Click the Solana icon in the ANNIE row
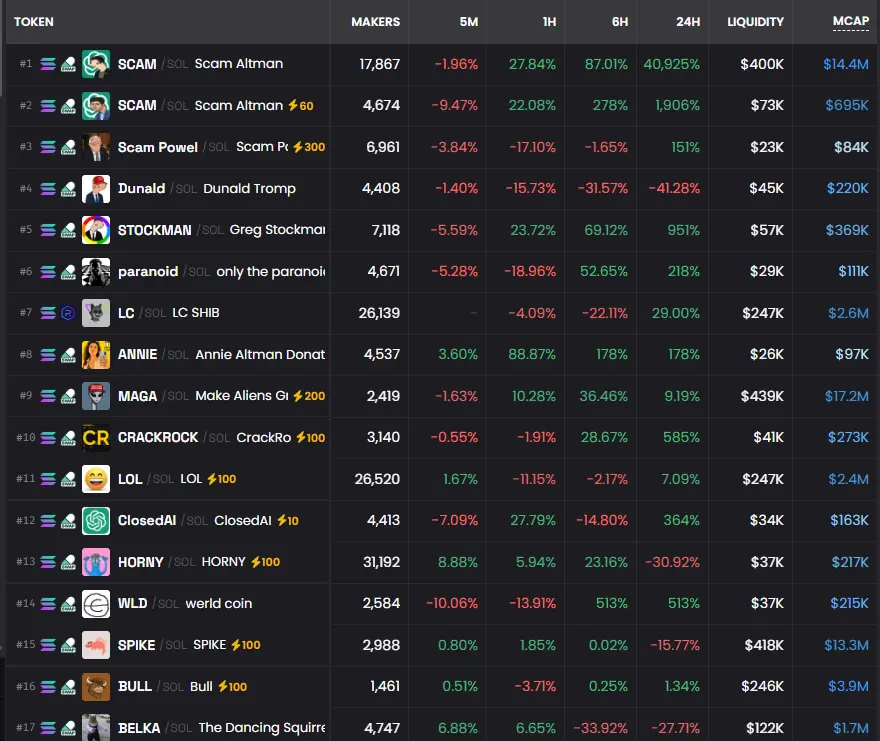 pyautogui.click(x=48, y=354)
